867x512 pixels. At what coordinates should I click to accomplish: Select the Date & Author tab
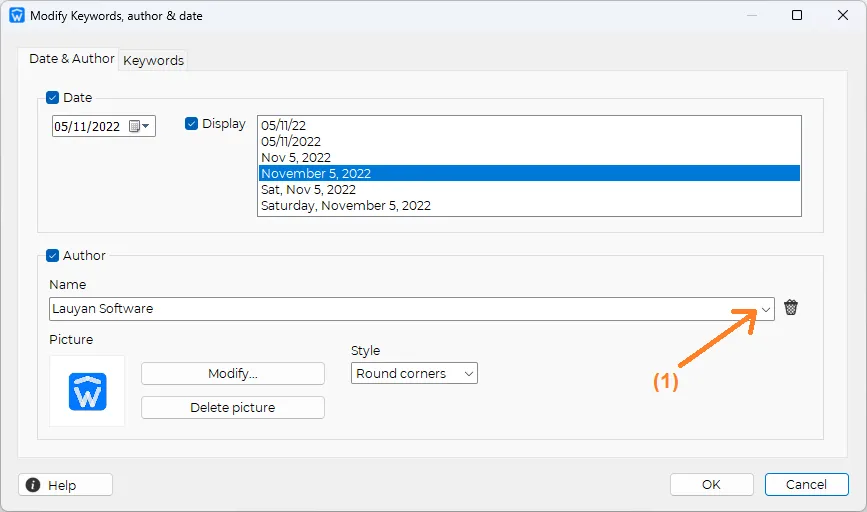[71, 59]
